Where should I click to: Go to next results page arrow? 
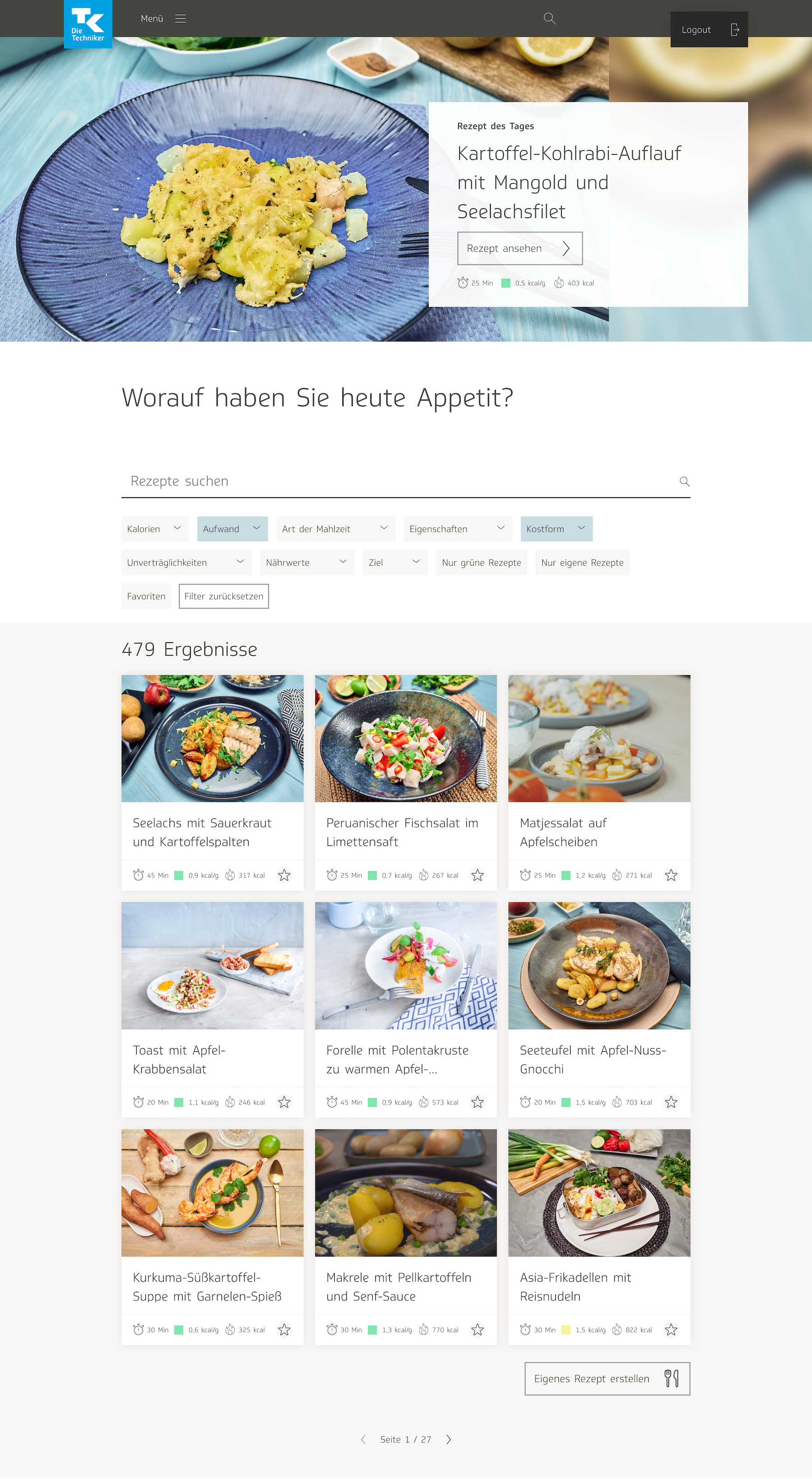[449, 1439]
